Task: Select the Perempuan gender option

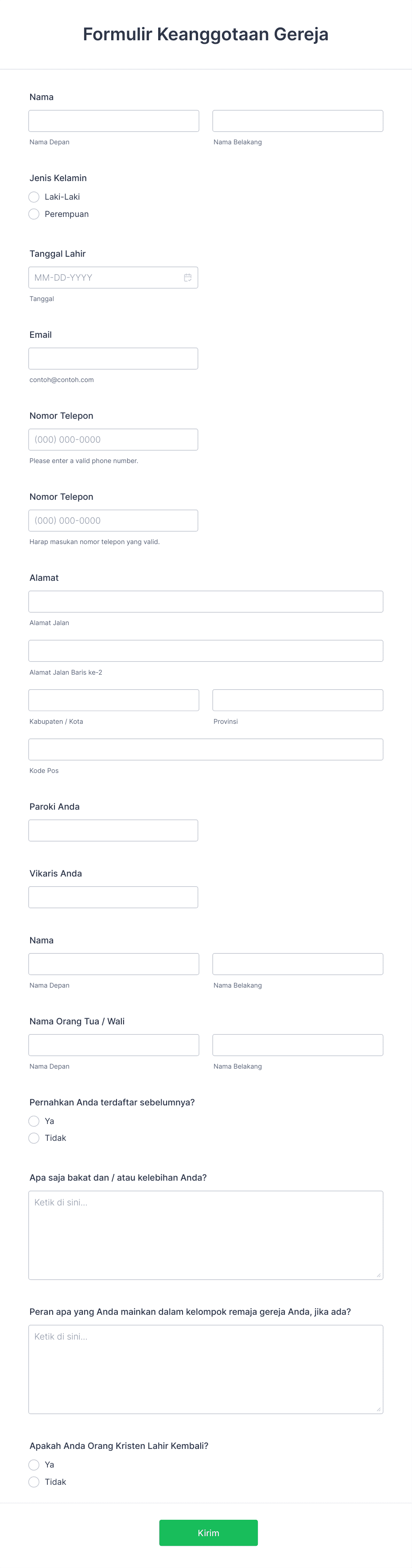Action: pos(34,214)
